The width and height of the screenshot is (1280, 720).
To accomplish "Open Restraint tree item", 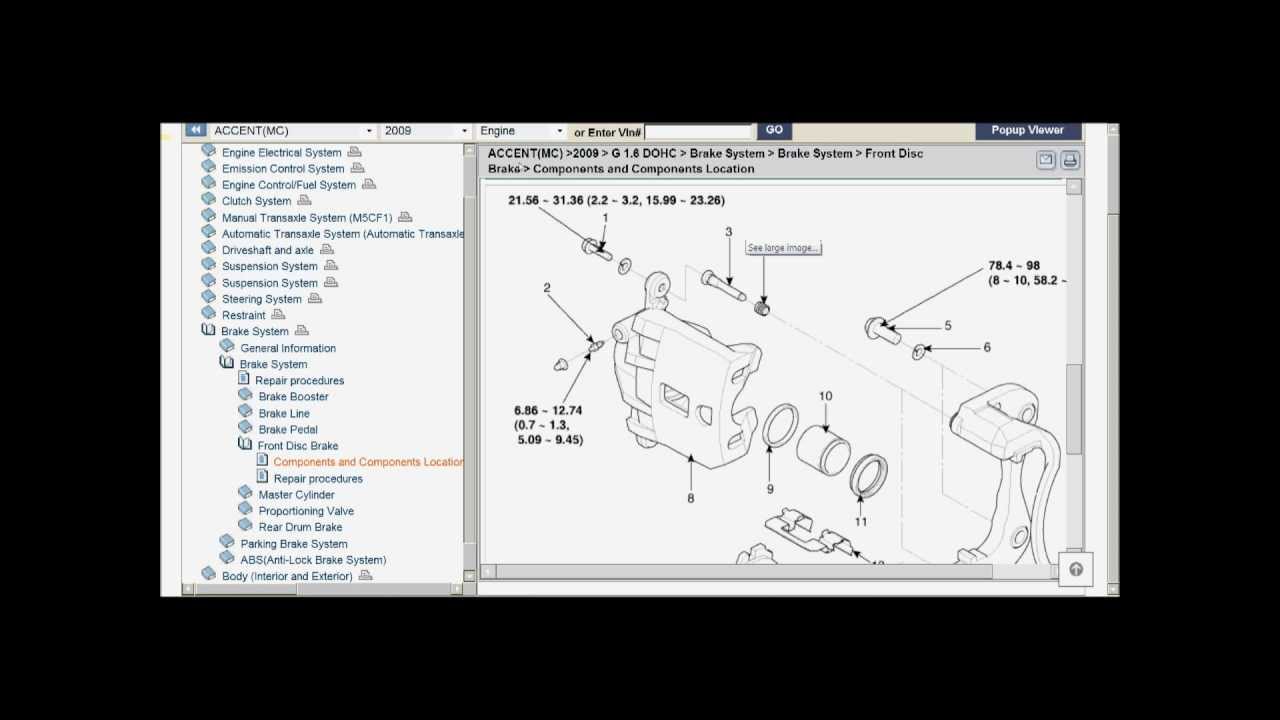I will 244,315.
